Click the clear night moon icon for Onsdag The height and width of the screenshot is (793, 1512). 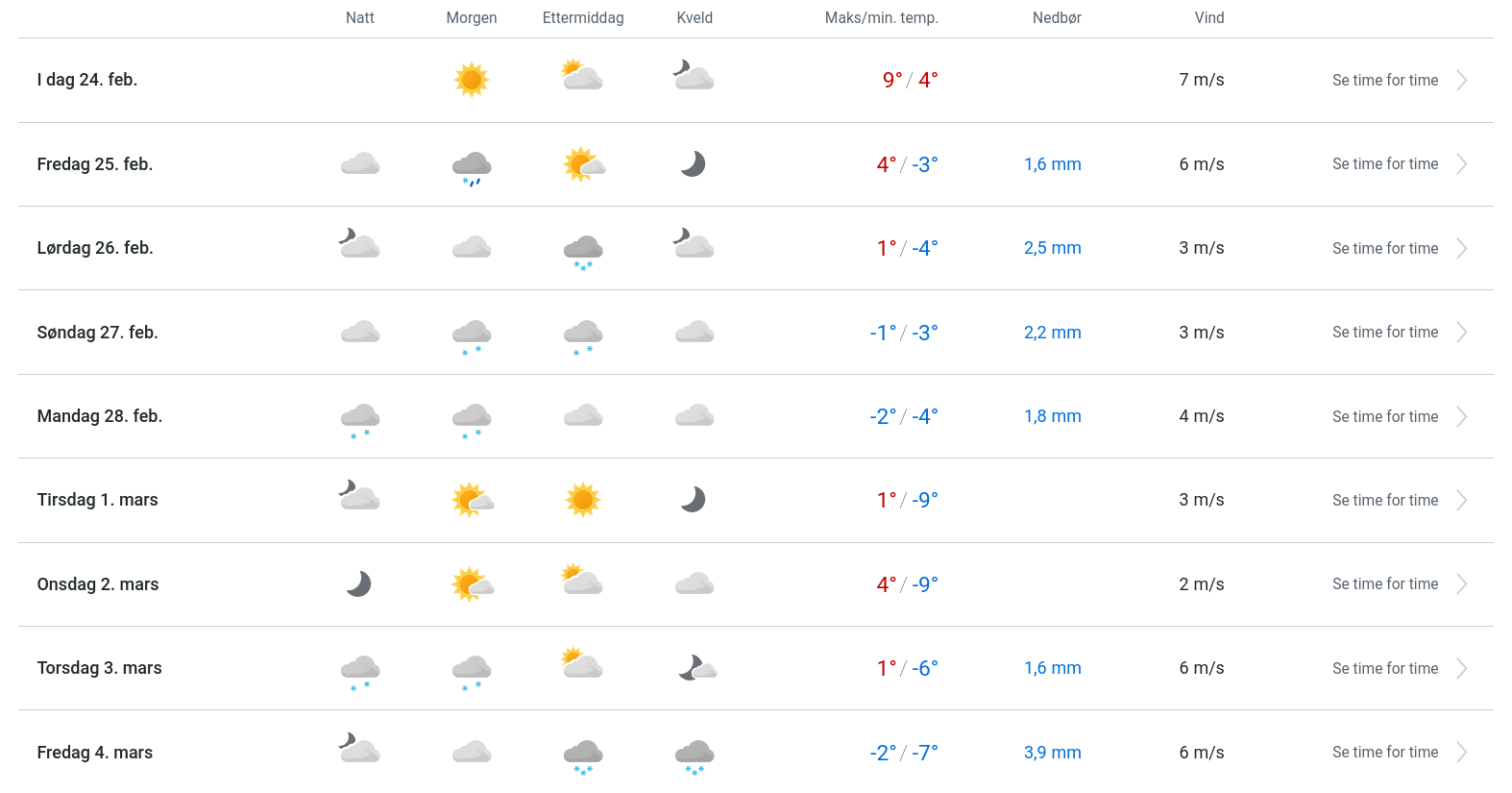[x=359, y=583]
